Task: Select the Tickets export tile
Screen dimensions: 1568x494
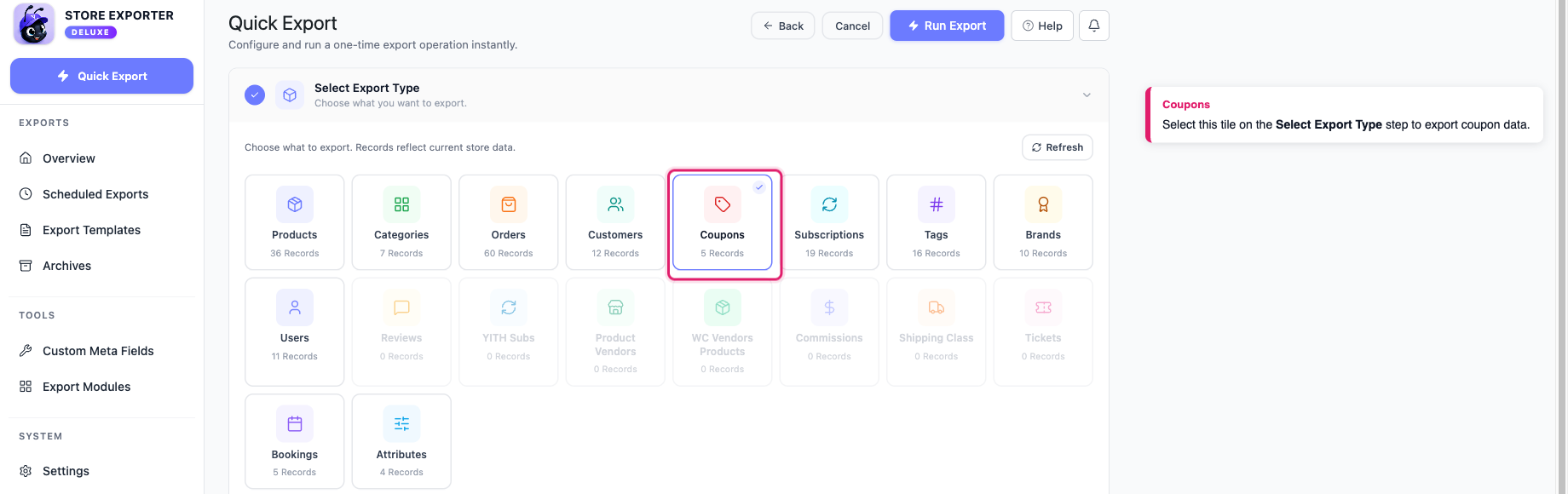Action: (x=1043, y=332)
